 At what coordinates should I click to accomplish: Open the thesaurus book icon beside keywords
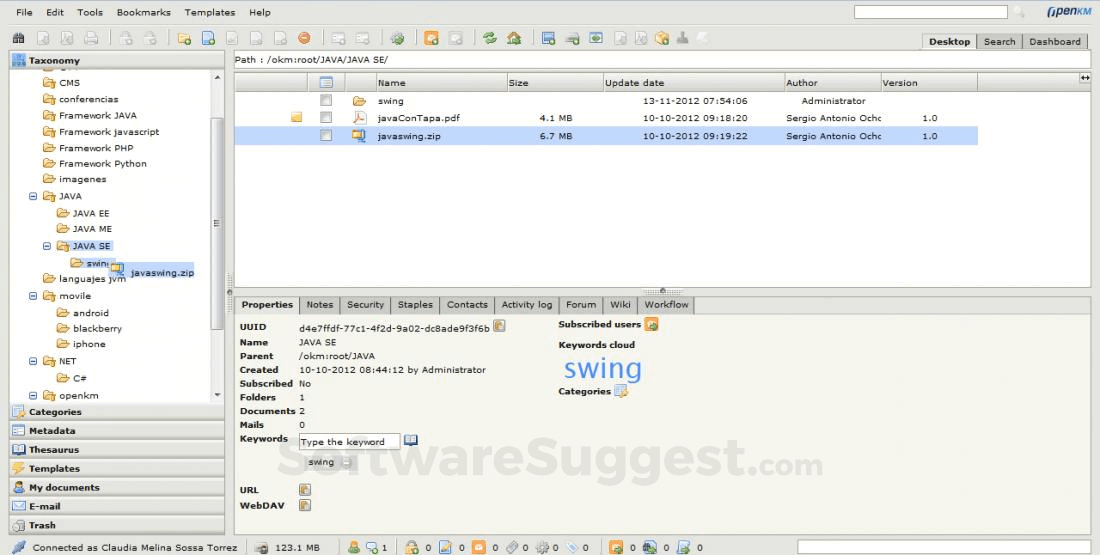pyautogui.click(x=411, y=441)
